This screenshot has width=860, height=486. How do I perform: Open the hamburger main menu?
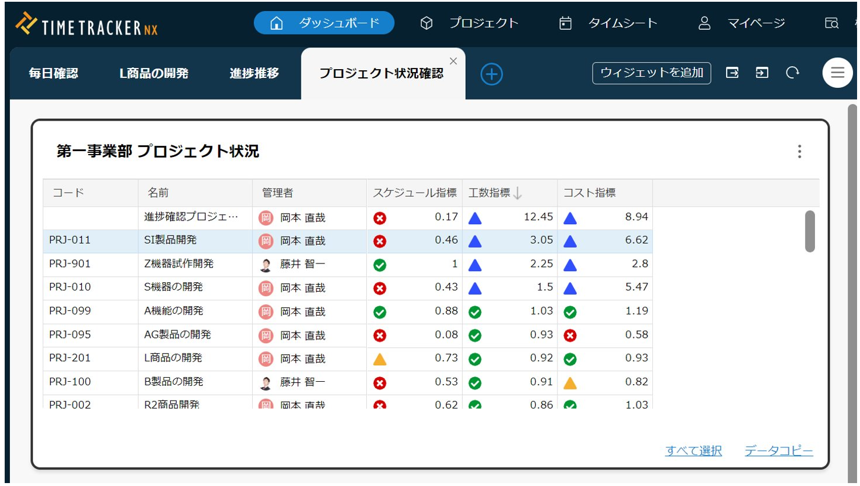(837, 73)
